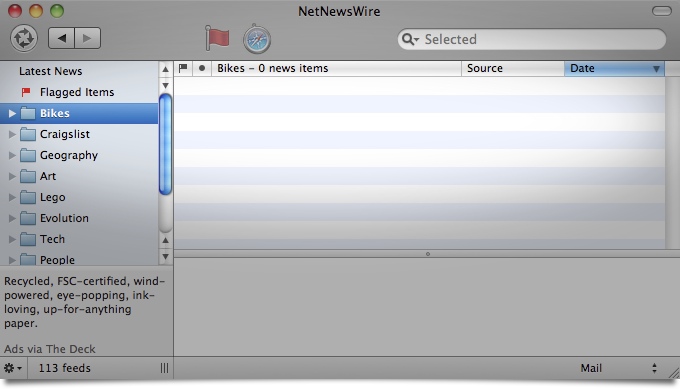Expand the Craigslist folder disclosure triangle
680x389 pixels.
click(12, 134)
